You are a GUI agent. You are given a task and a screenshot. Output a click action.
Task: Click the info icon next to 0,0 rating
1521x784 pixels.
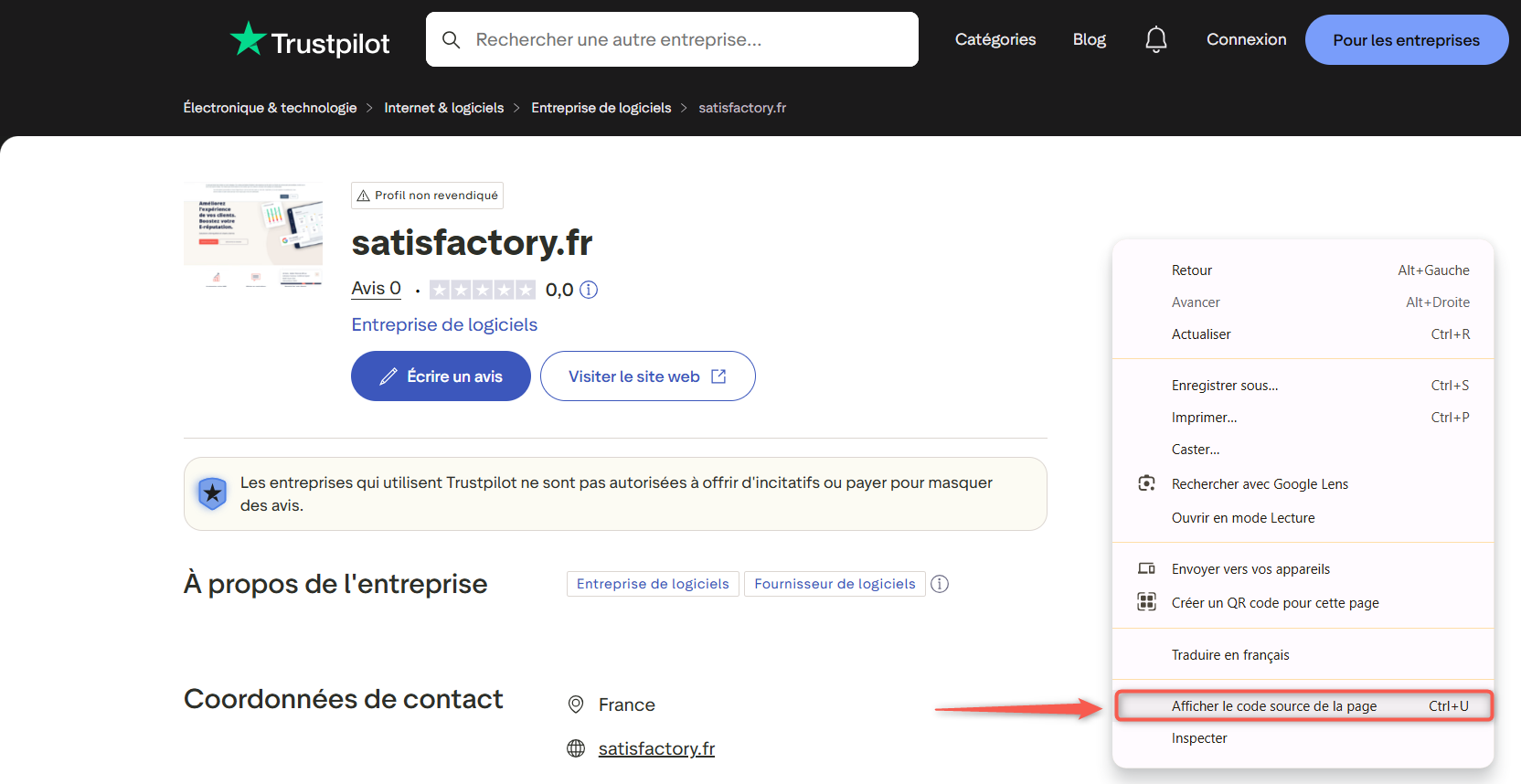coord(589,290)
